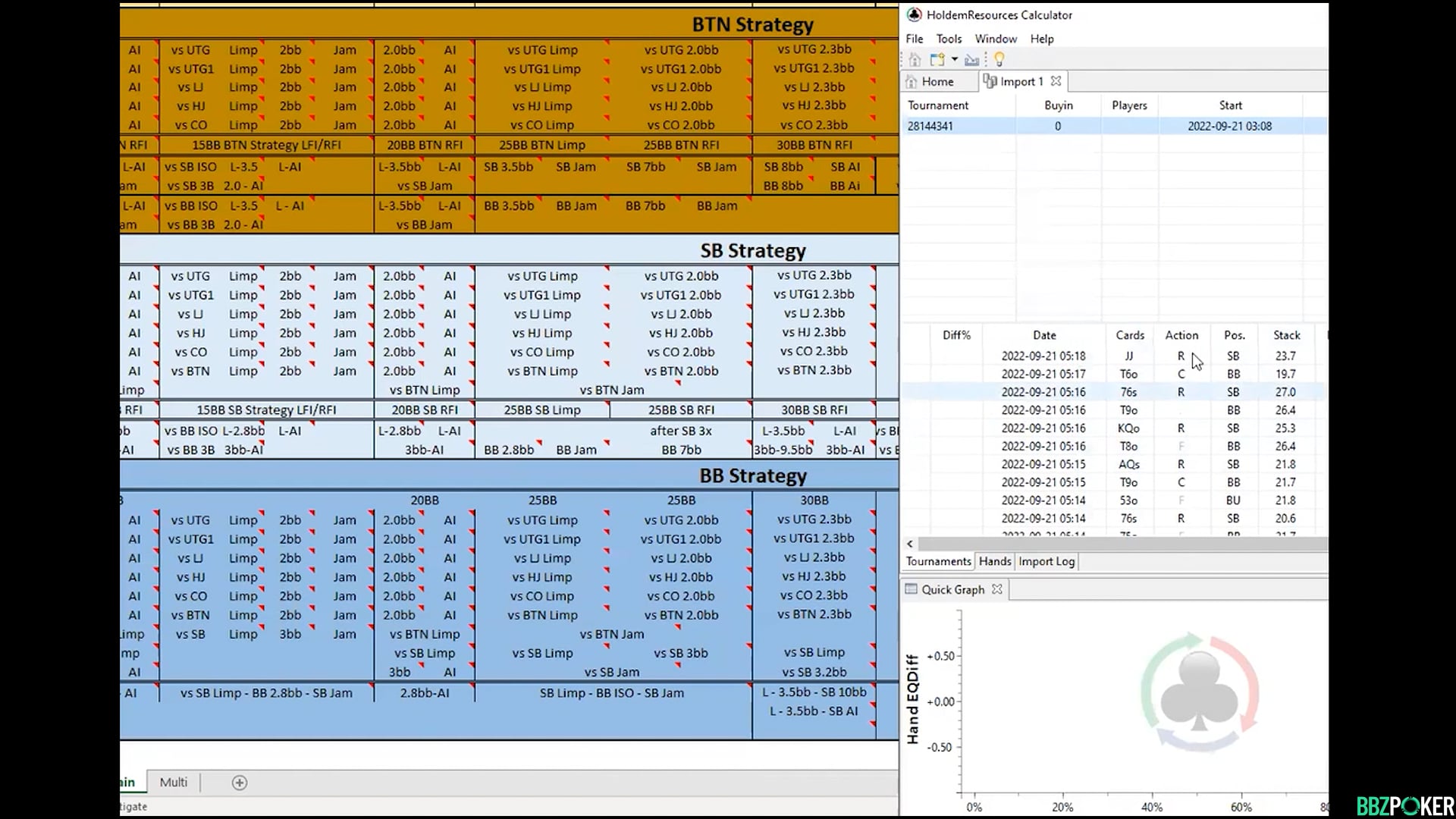Sort hands by Diff% column header

956,334
